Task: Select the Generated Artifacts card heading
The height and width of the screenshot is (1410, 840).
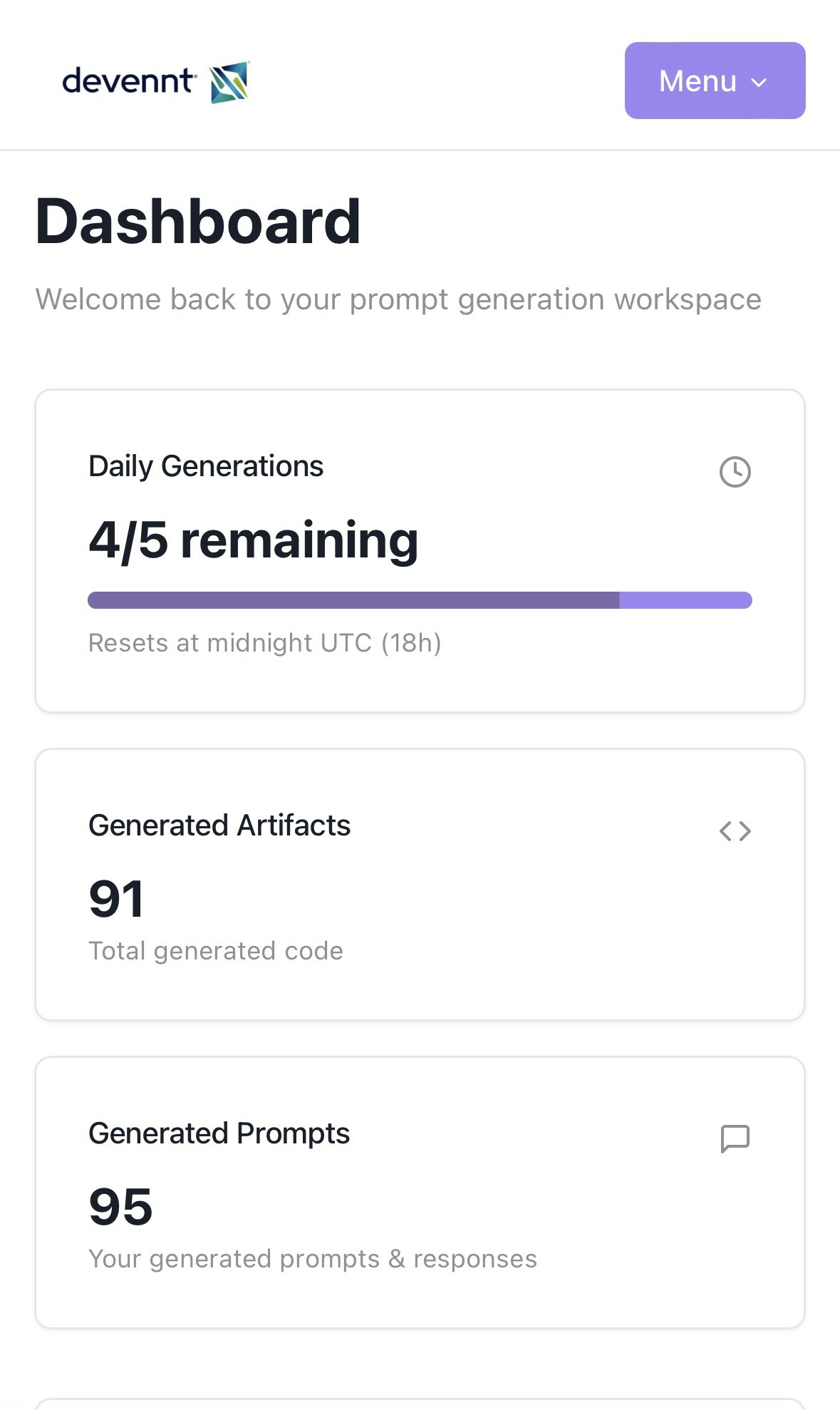Action: pyautogui.click(x=219, y=825)
